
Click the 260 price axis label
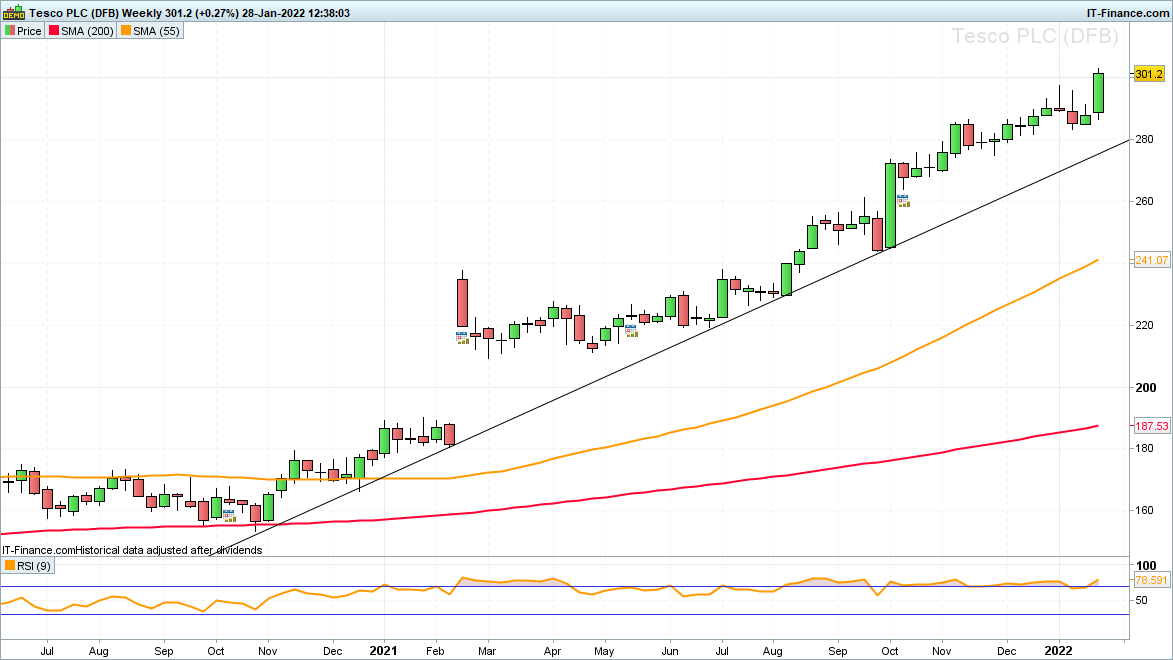(1145, 201)
